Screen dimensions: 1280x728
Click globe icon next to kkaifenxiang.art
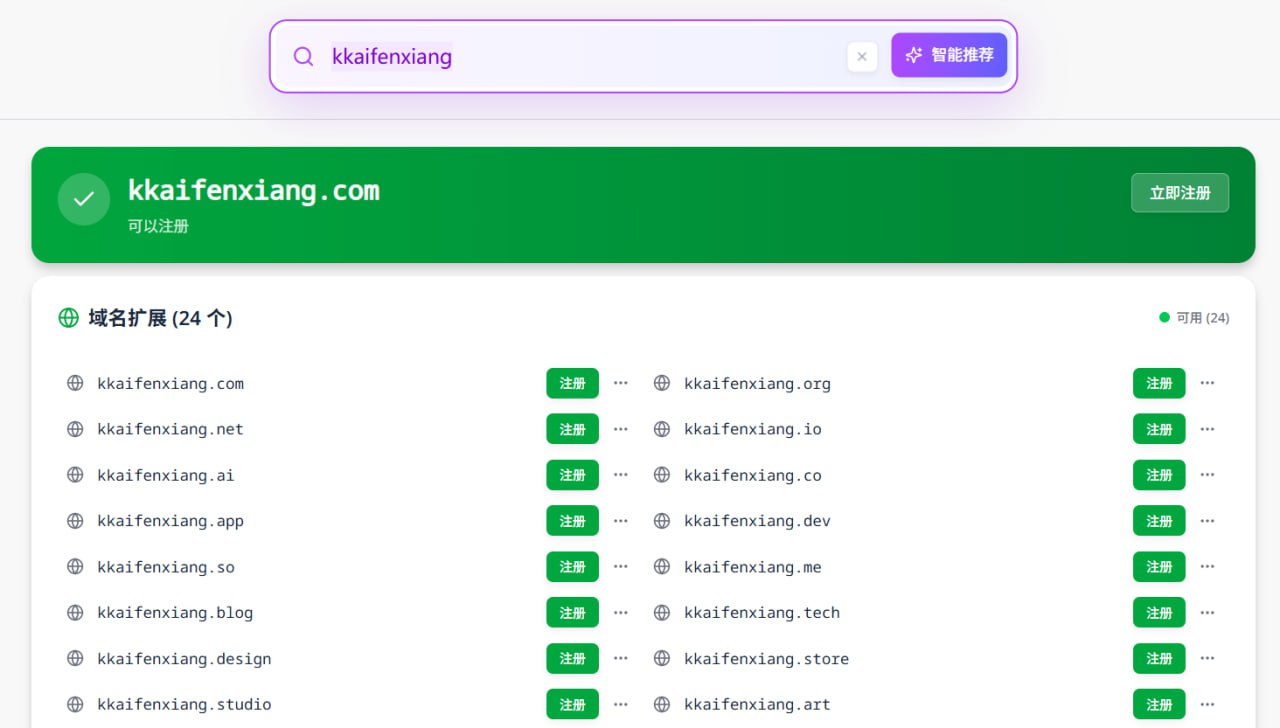coord(662,705)
